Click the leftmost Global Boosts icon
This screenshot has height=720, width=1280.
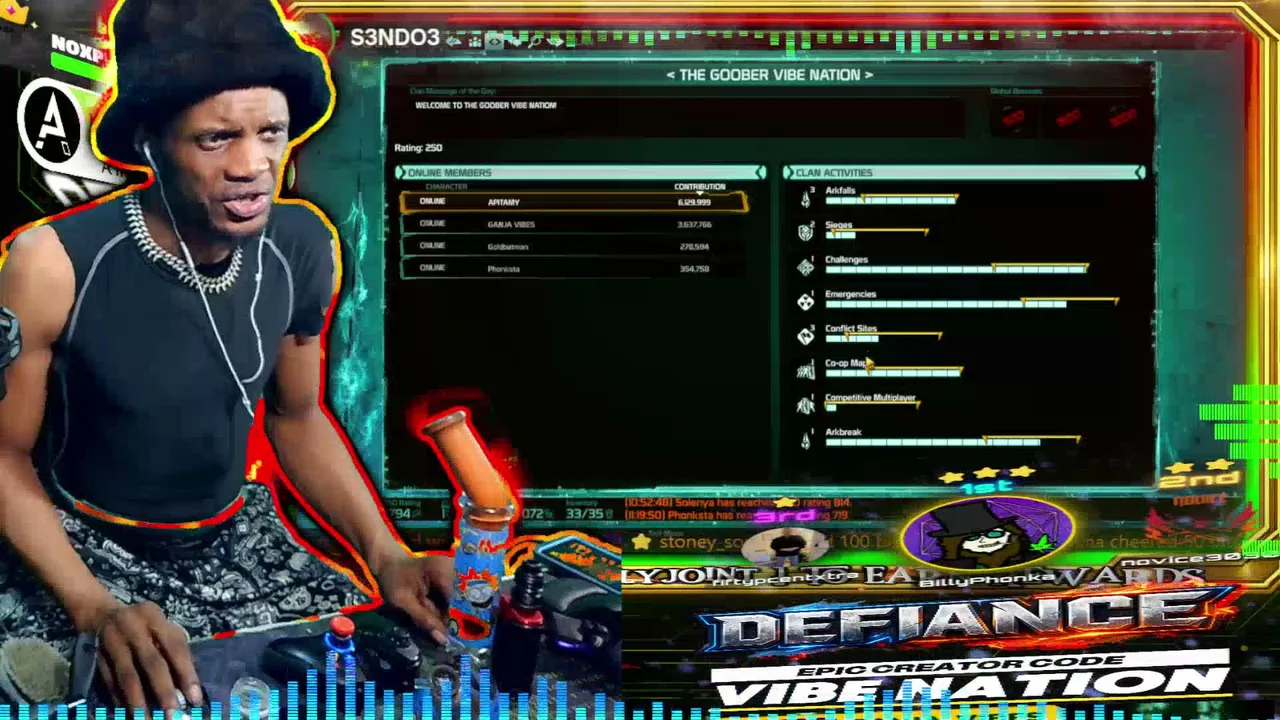click(1013, 118)
